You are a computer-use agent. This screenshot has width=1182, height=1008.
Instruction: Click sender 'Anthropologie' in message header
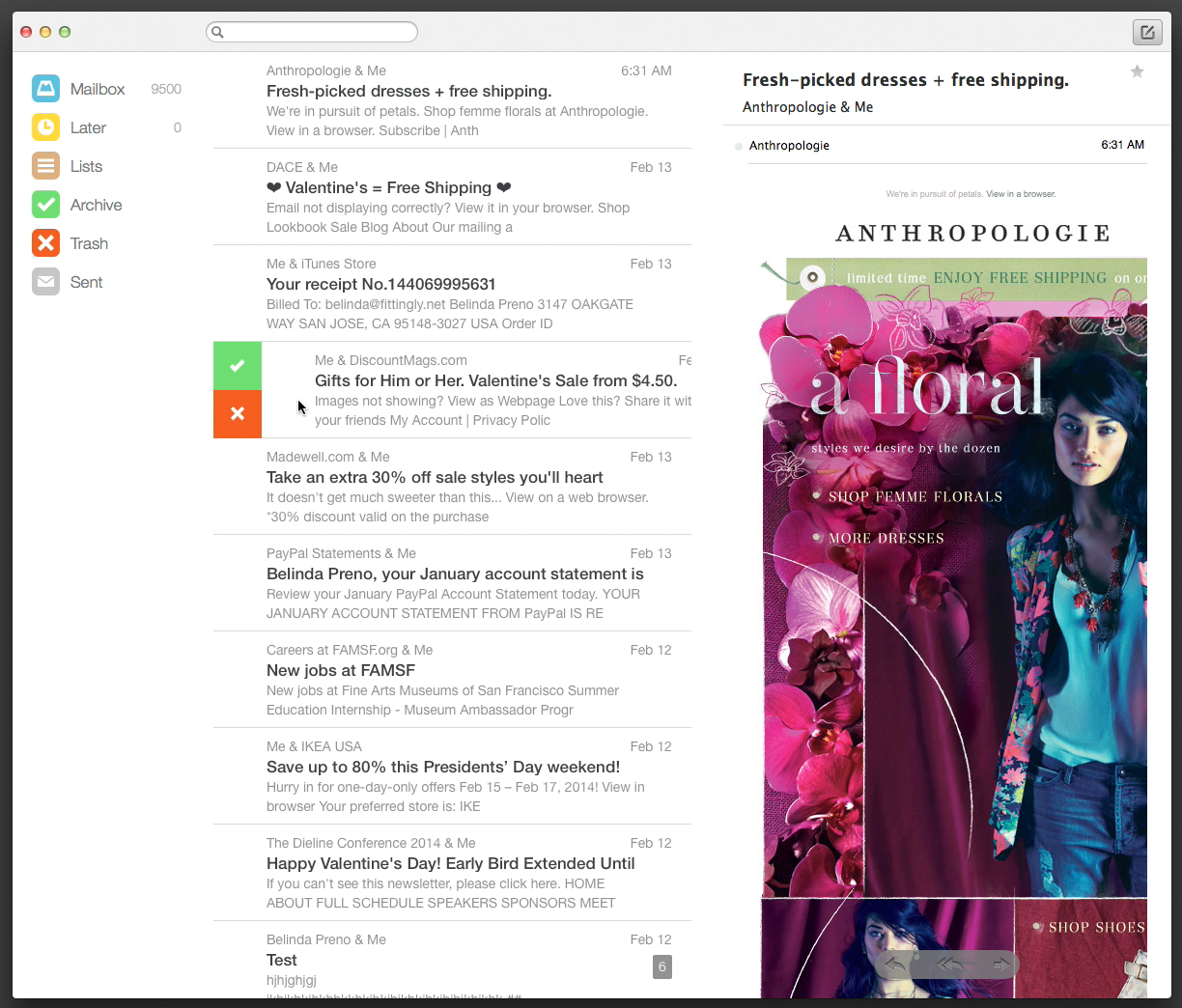(789, 146)
